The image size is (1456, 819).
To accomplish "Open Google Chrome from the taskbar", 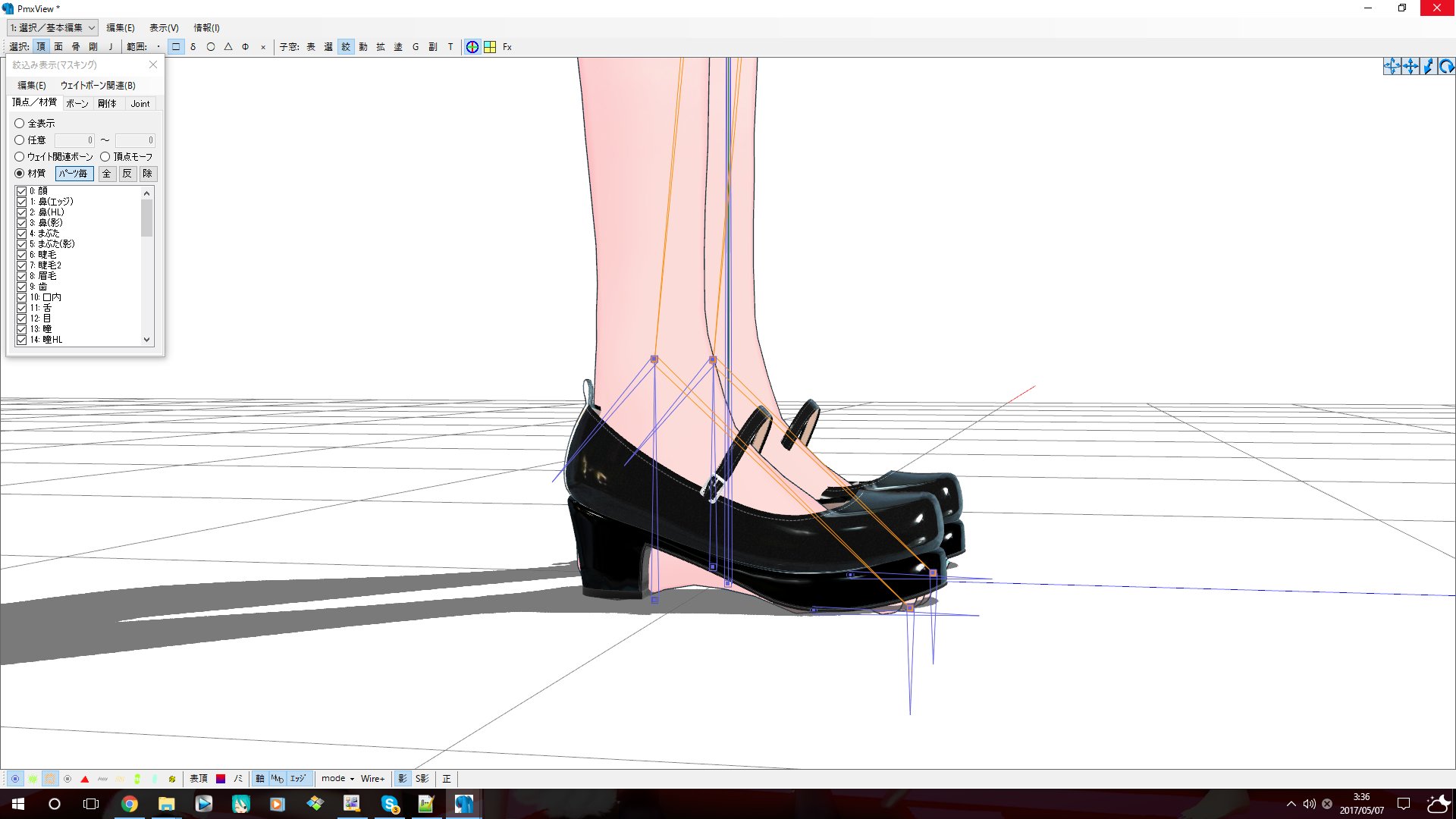I will pyautogui.click(x=129, y=804).
